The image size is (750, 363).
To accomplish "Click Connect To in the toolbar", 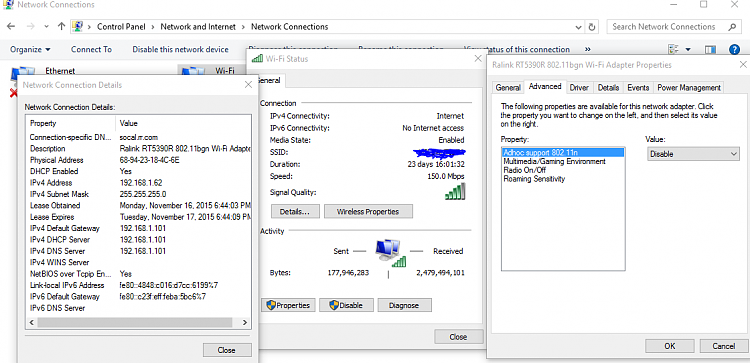I will (91, 49).
